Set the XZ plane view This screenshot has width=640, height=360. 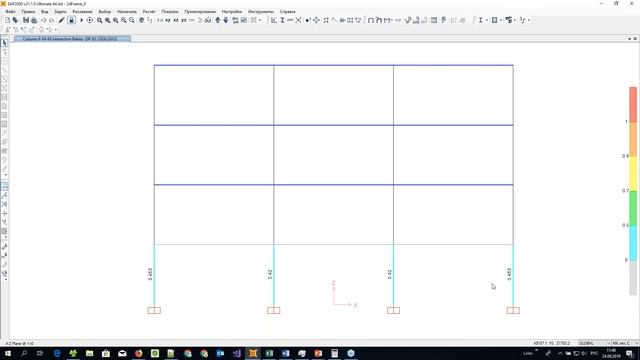[x=176, y=20]
